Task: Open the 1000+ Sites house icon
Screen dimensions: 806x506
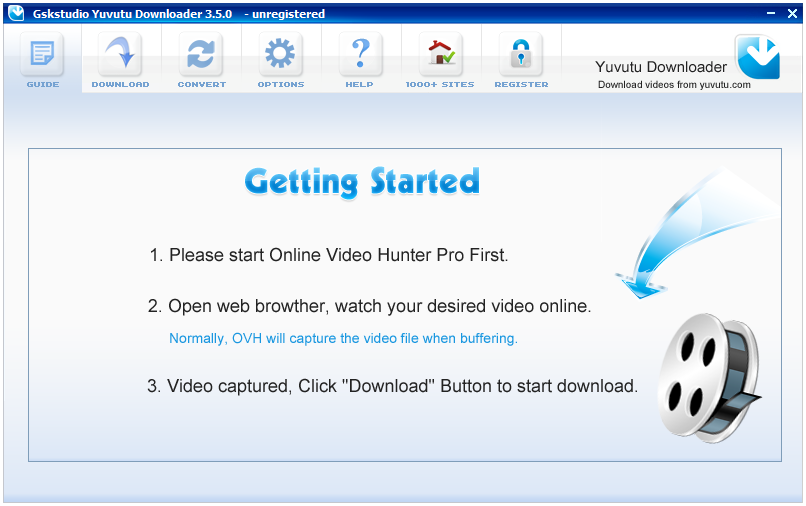Action: coord(440,54)
